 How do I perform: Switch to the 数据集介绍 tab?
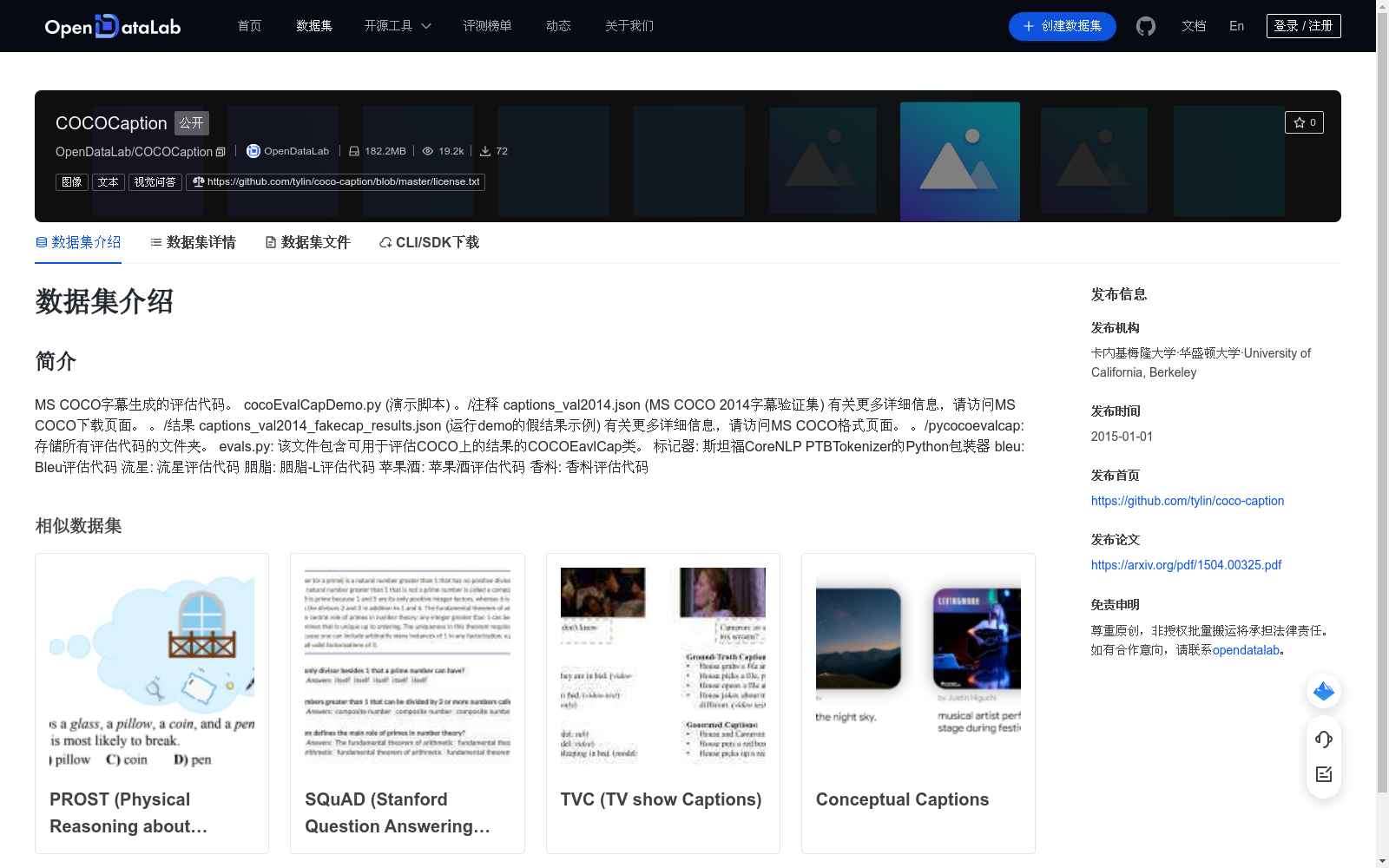pos(78,242)
